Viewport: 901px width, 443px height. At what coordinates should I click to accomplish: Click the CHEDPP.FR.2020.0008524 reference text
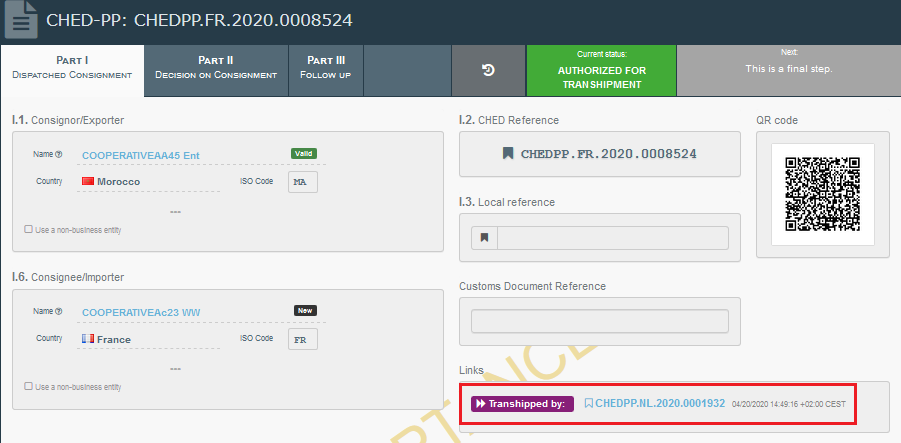(609, 154)
